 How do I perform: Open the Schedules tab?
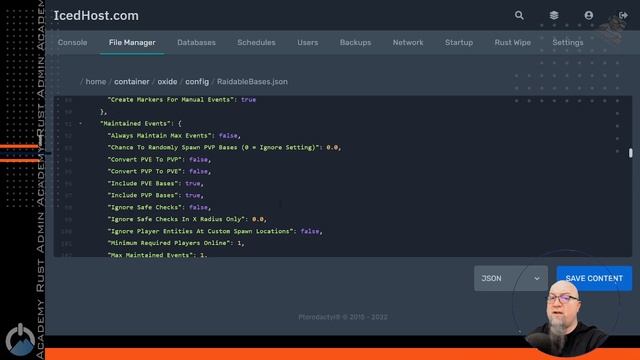coord(256,42)
